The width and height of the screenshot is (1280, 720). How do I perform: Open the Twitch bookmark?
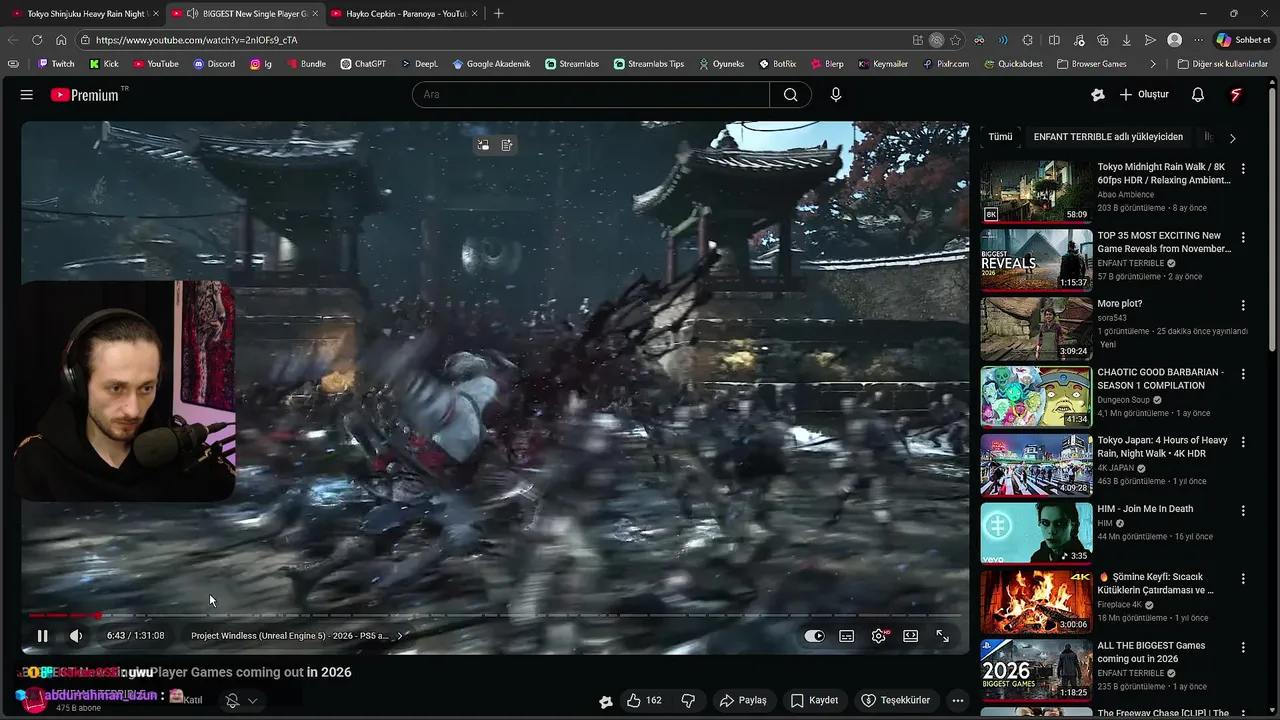coord(56,64)
